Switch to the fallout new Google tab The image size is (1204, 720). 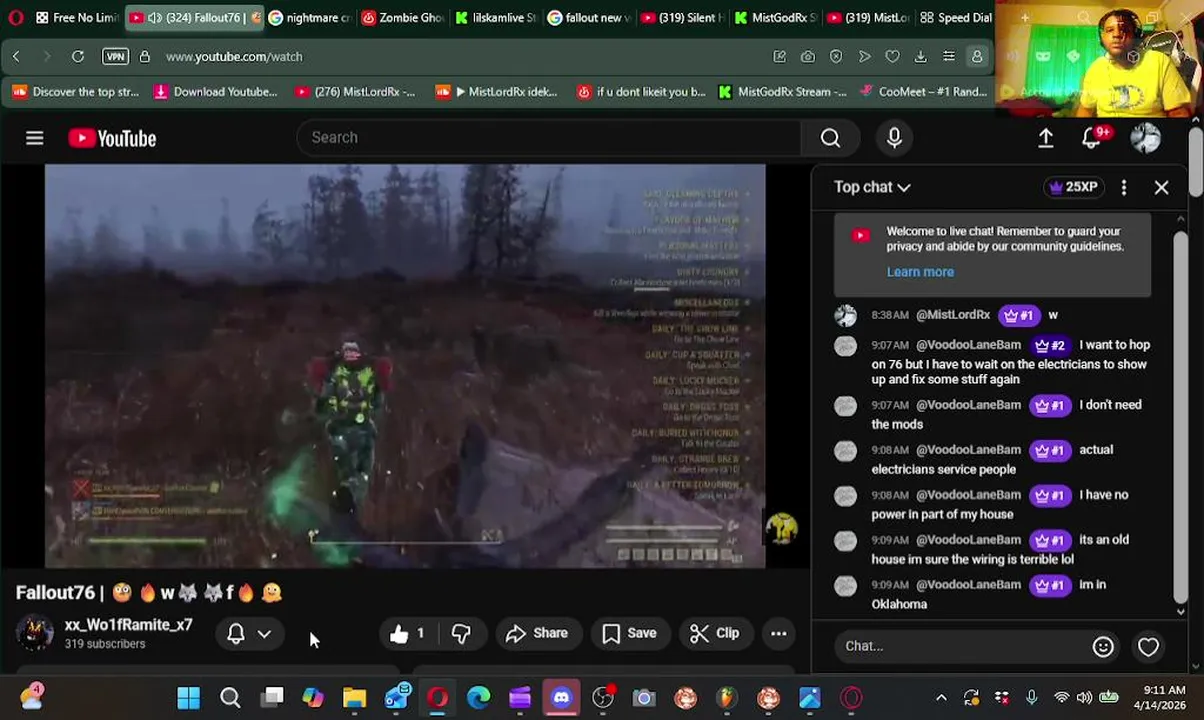click(588, 17)
